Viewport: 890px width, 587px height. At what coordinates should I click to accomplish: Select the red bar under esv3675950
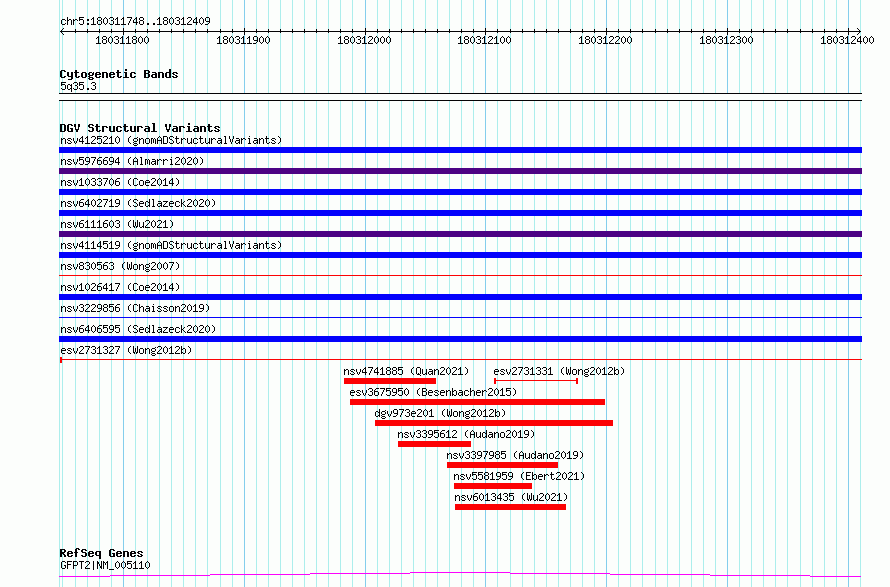click(477, 402)
